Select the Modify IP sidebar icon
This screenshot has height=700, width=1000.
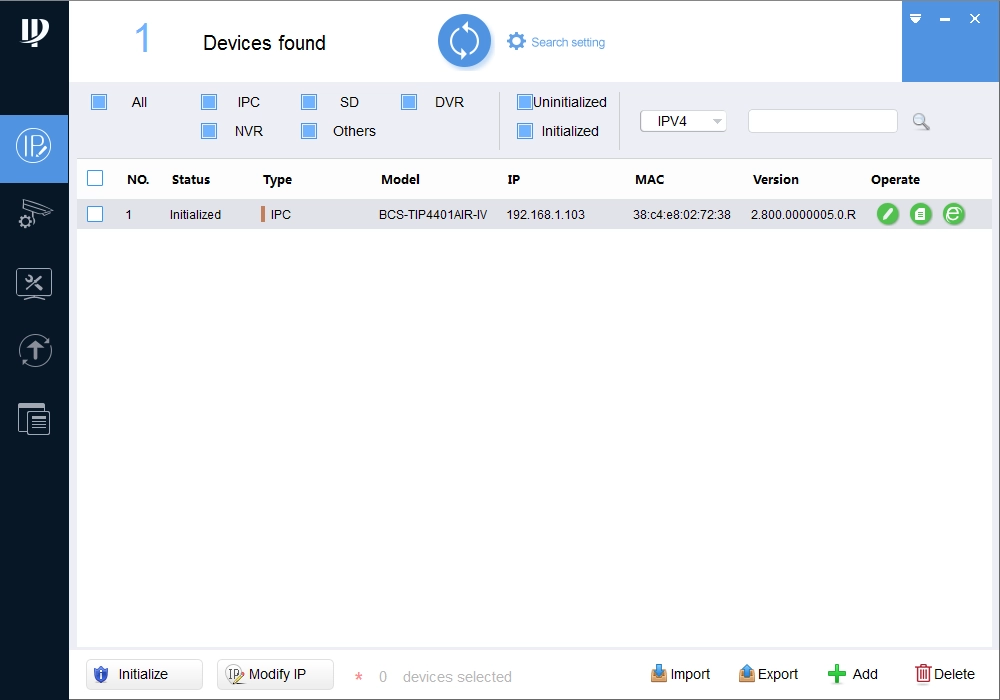34,146
